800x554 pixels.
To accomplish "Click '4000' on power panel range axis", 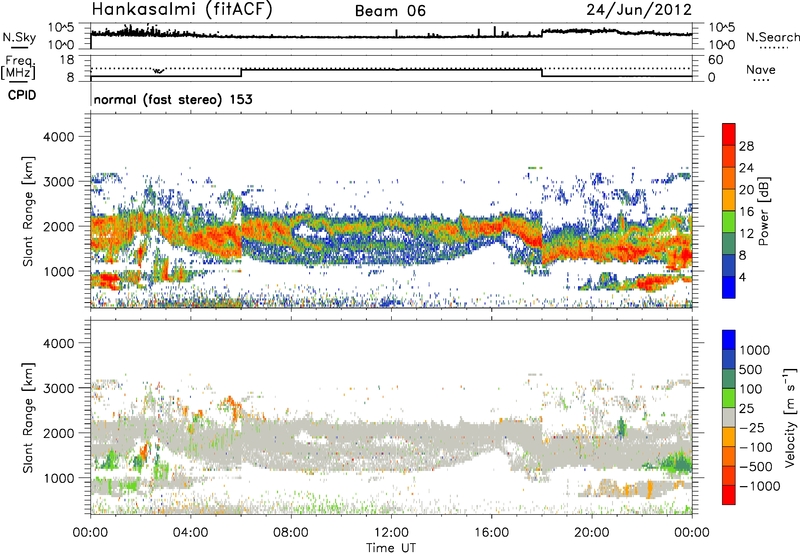I will (x=58, y=137).
